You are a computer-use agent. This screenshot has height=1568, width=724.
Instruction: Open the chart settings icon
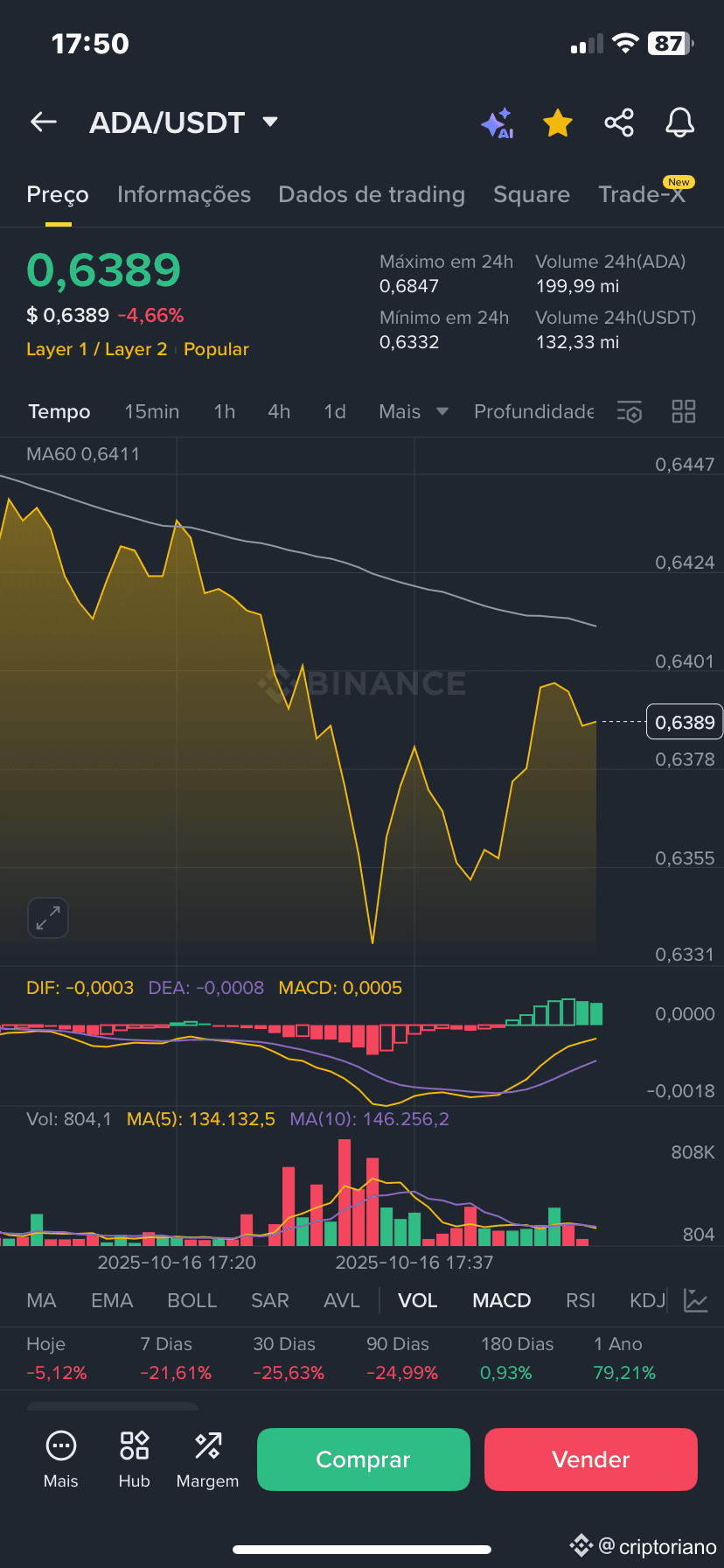point(630,411)
